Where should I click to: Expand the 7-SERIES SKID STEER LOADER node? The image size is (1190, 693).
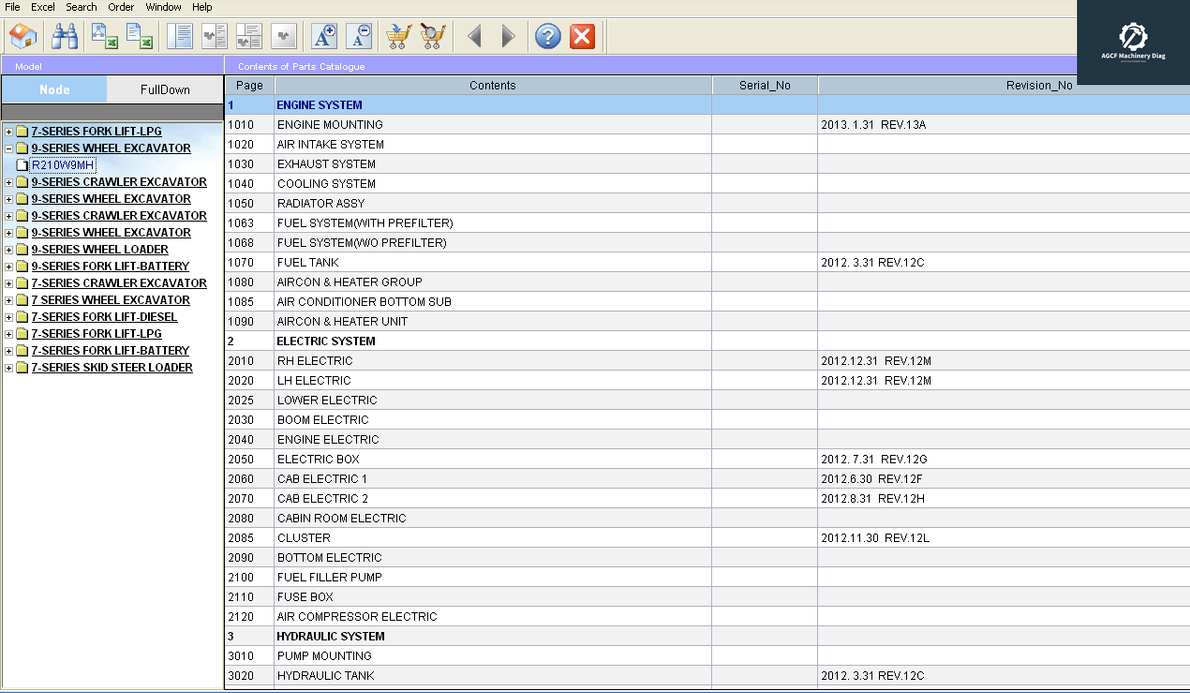pyautogui.click(x=8, y=367)
